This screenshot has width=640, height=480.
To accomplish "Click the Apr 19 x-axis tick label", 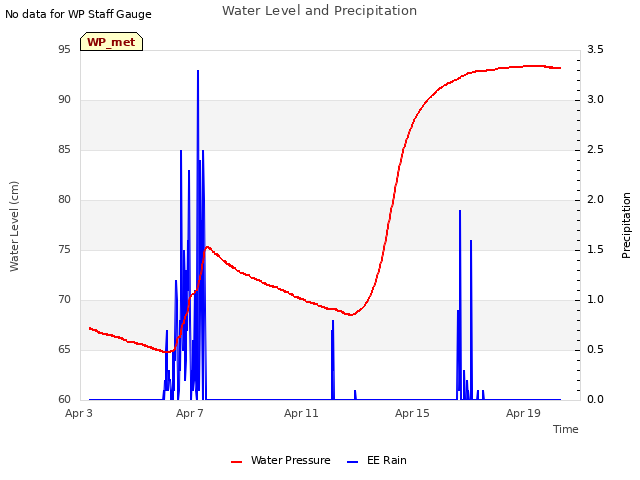I will point(523,413).
